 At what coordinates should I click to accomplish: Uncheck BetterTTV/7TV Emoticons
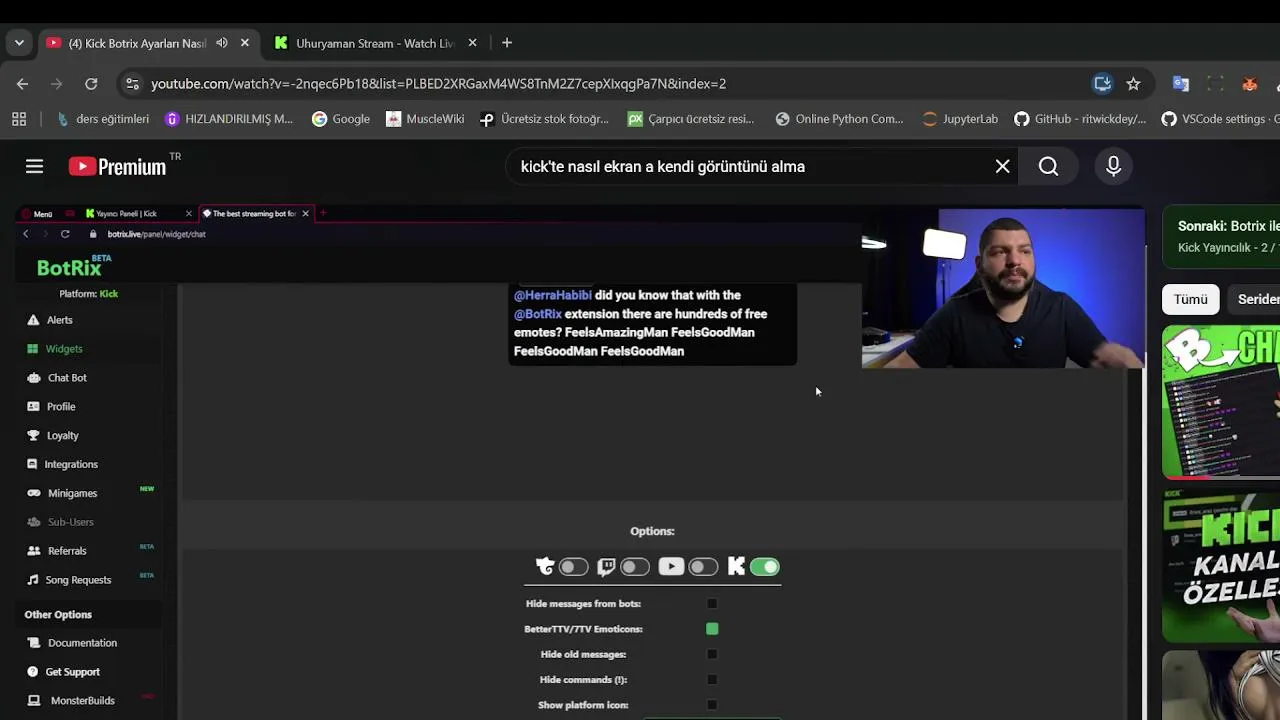point(712,629)
